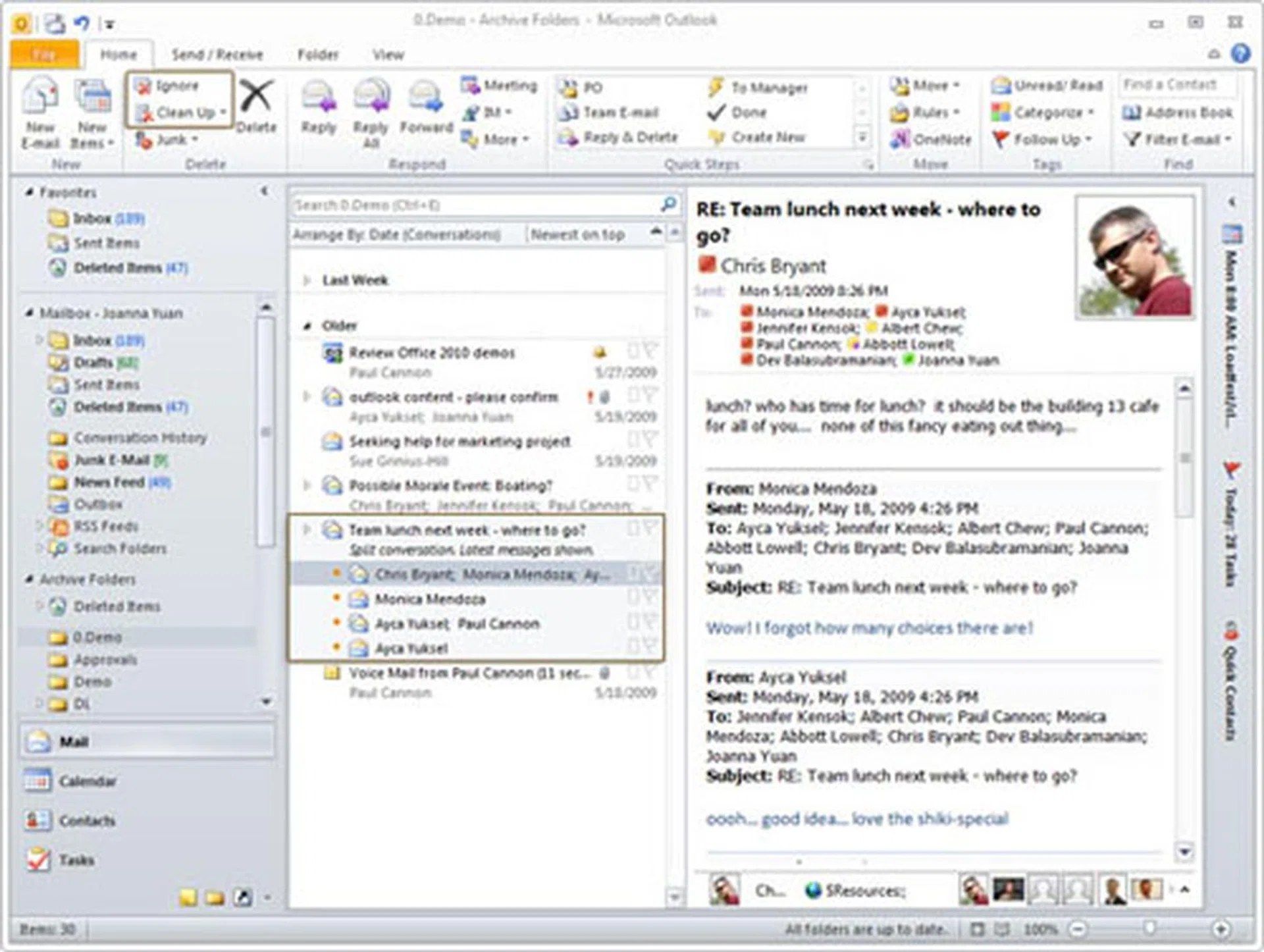1264x952 pixels.
Task: Toggle flag on Seeking help for marketing project
Action: point(649,440)
